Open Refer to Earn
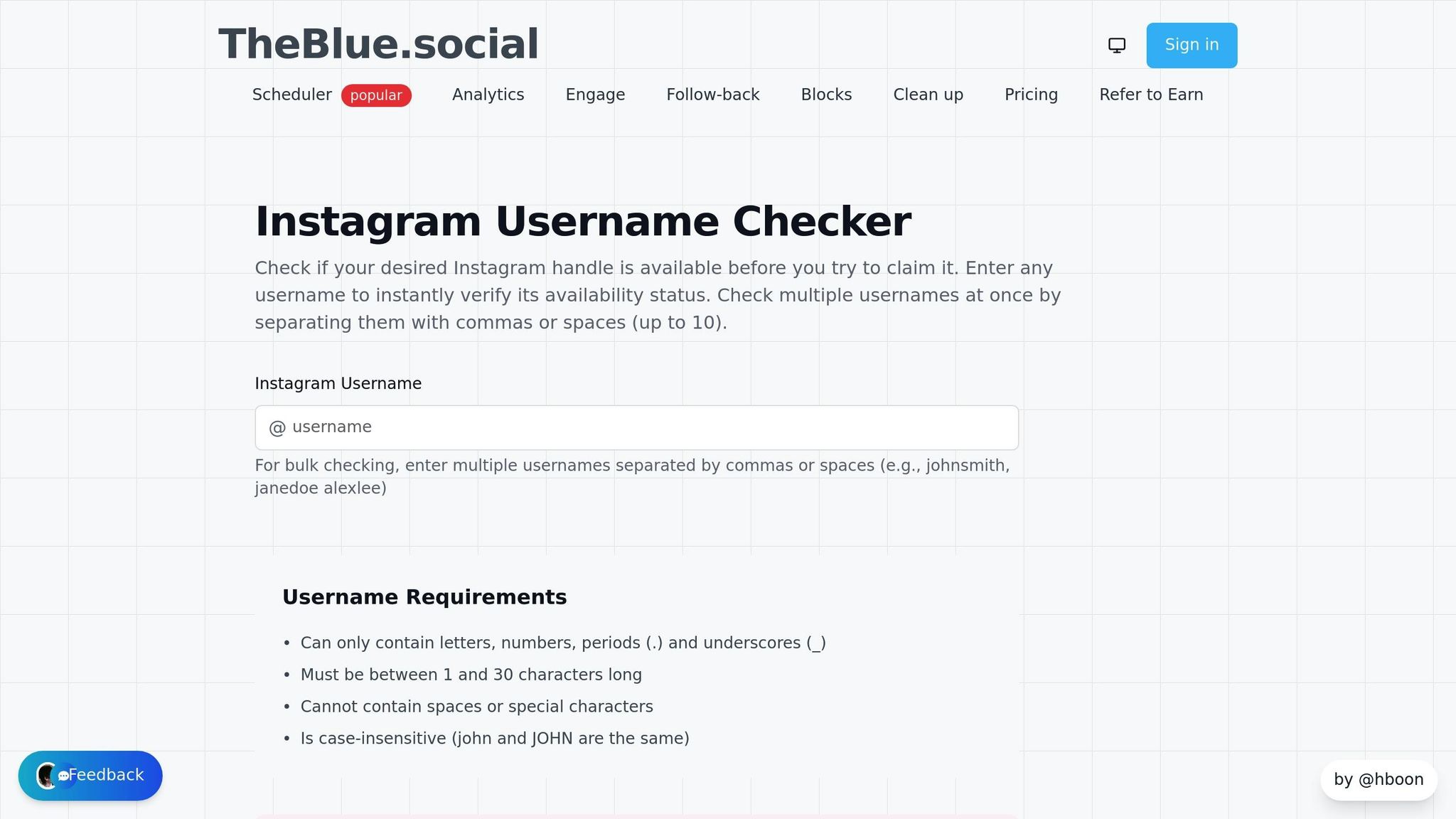 (1152, 95)
